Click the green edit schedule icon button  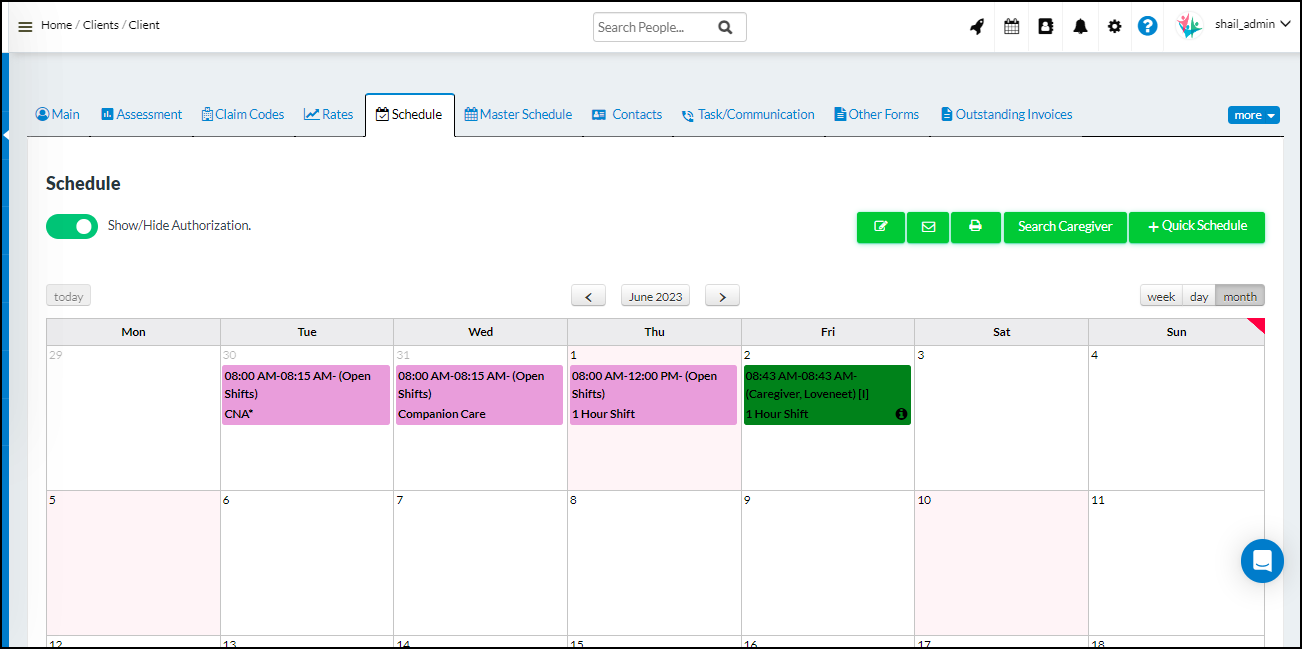click(x=880, y=227)
